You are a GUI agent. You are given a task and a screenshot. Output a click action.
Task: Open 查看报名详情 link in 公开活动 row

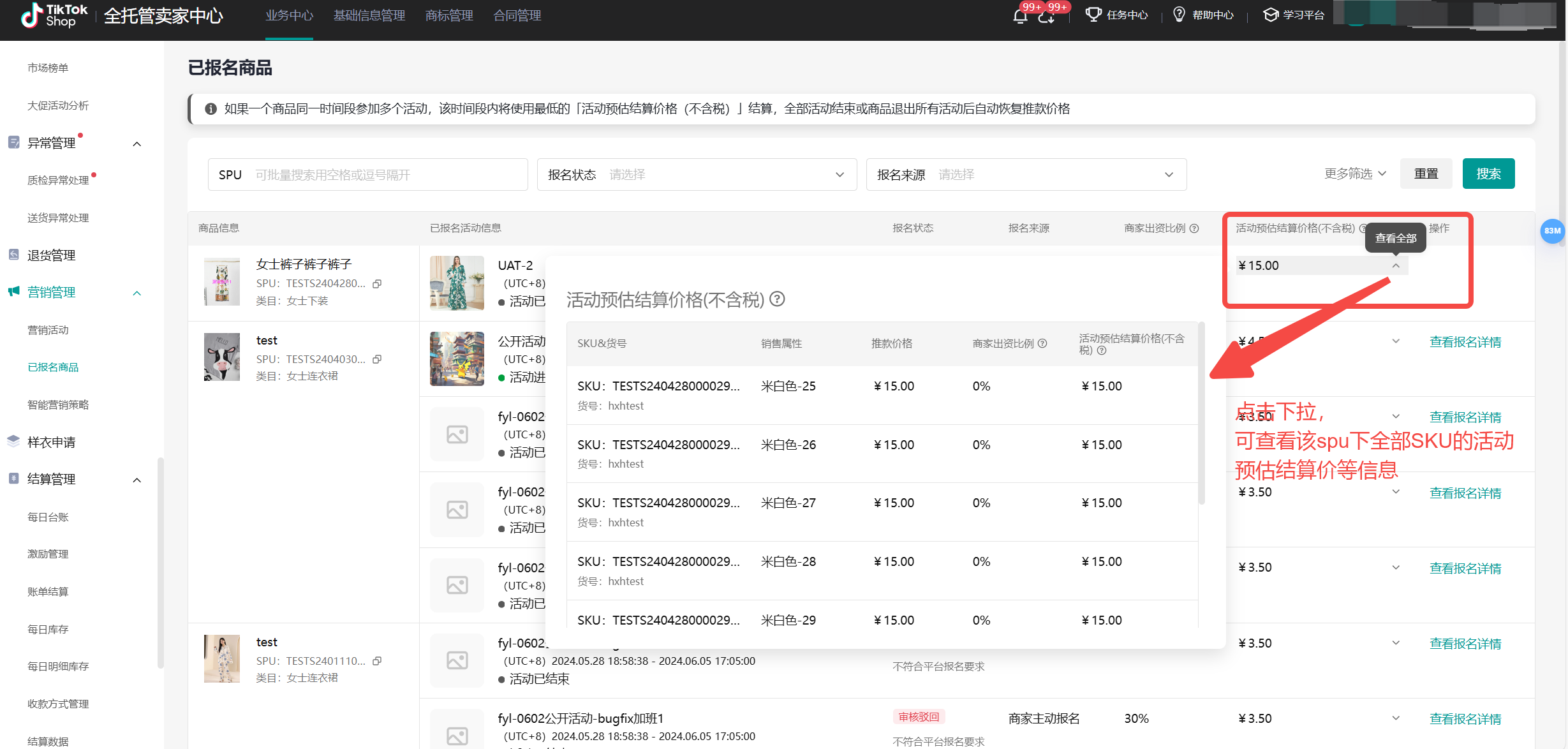(x=1465, y=342)
